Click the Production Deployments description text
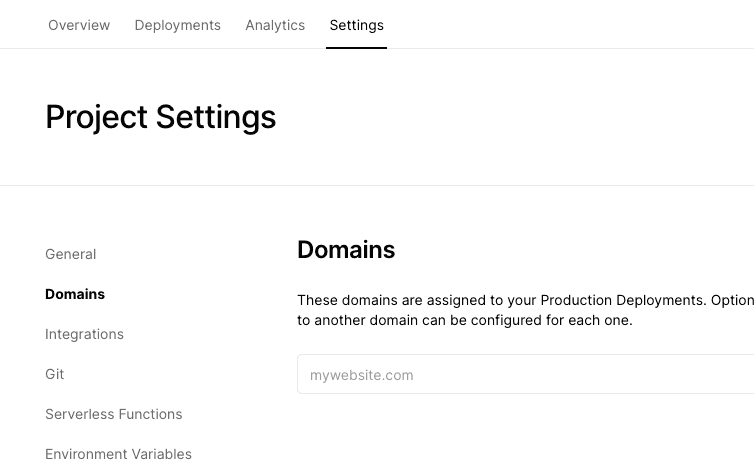Viewport: 754px width, 472px height. coord(525,310)
